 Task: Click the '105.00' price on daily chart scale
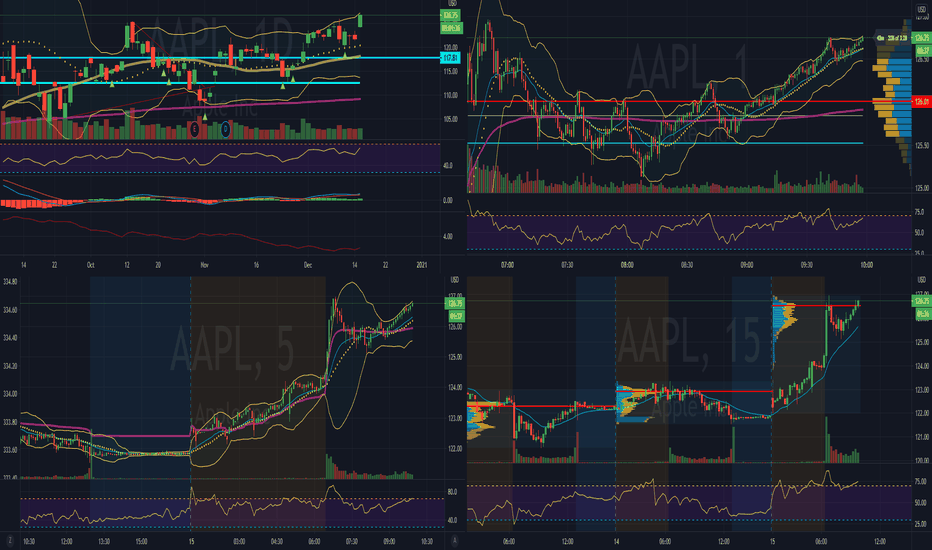[451, 120]
